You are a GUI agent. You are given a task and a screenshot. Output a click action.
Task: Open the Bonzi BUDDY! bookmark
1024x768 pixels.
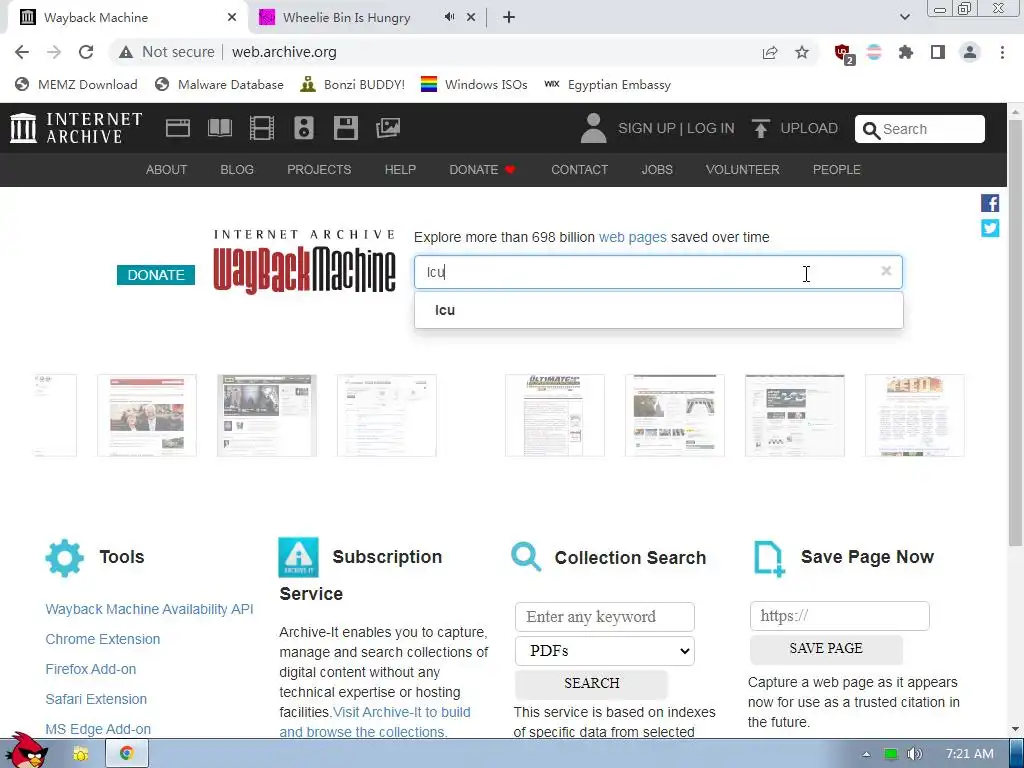[353, 85]
